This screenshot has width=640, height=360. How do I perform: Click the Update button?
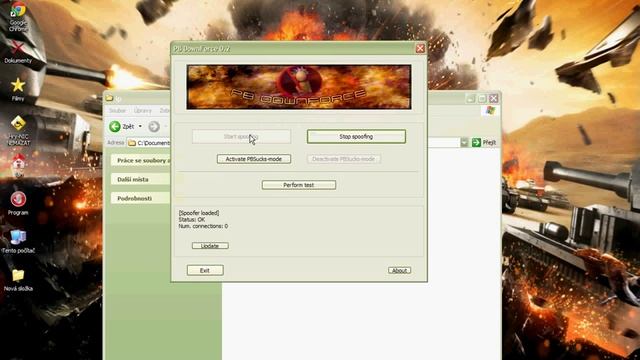[210, 246]
